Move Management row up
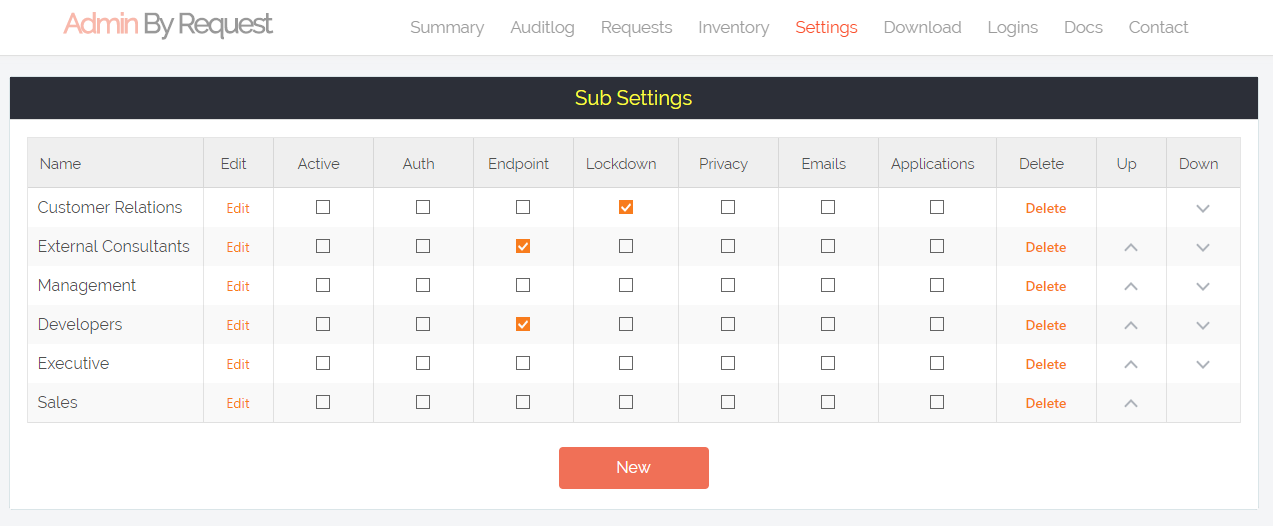This screenshot has width=1273, height=526. 1131,286
